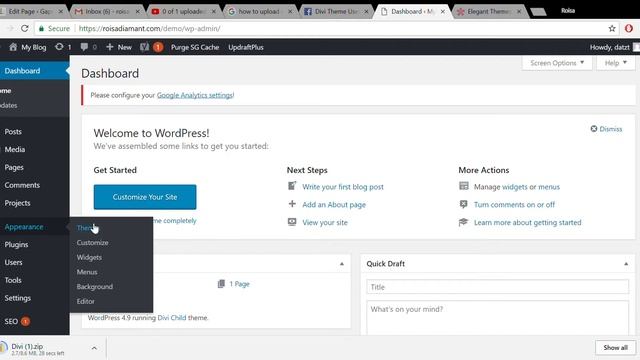The image size is (640, 360).
Task: Click Purge SG Cache in admin bar
Action: 195,47
